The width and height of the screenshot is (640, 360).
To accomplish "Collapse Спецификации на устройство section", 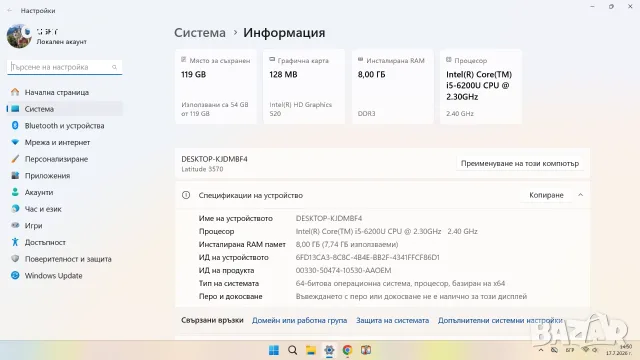I will (x=580, y=195).
